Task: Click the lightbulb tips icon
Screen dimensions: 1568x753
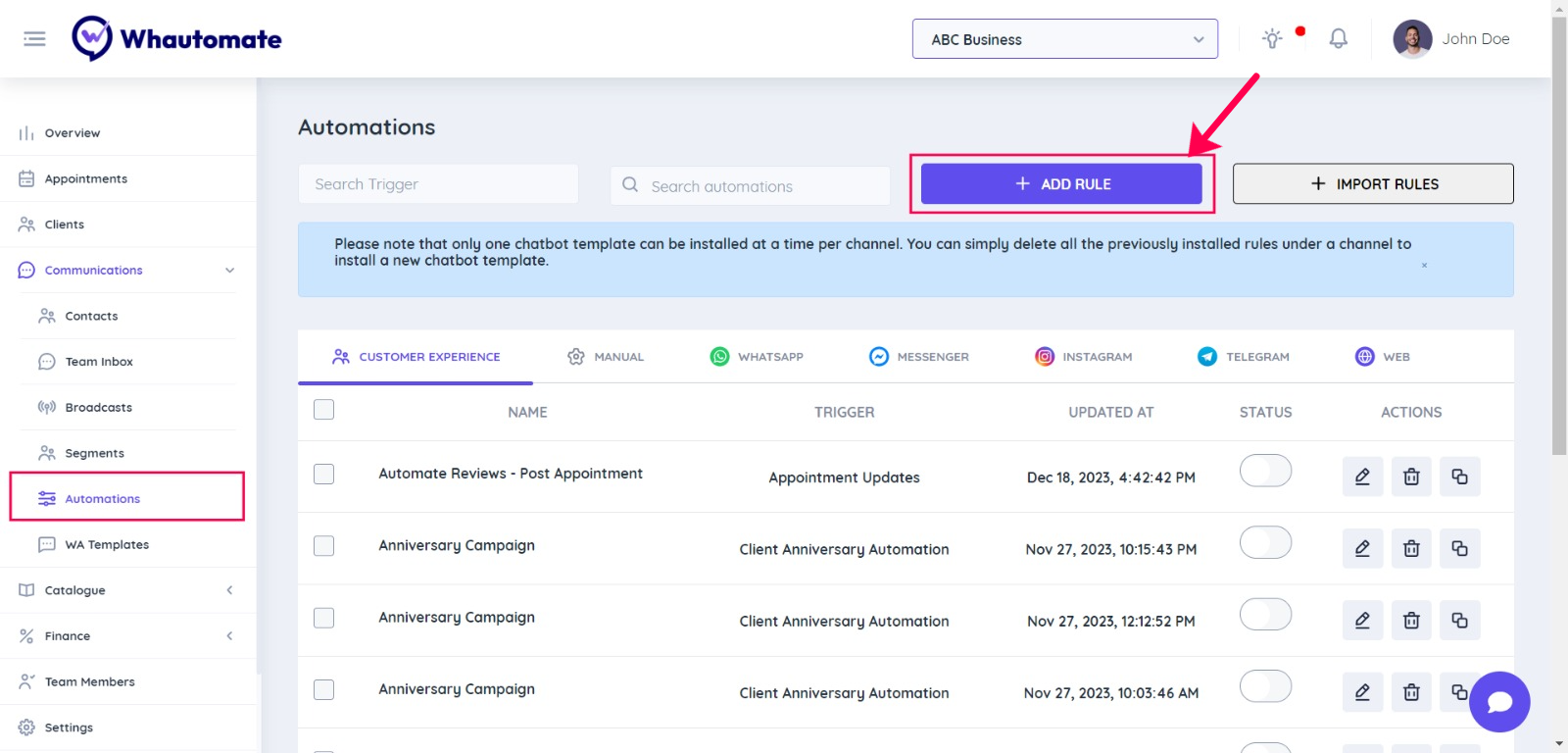Action: [1272, 39]
